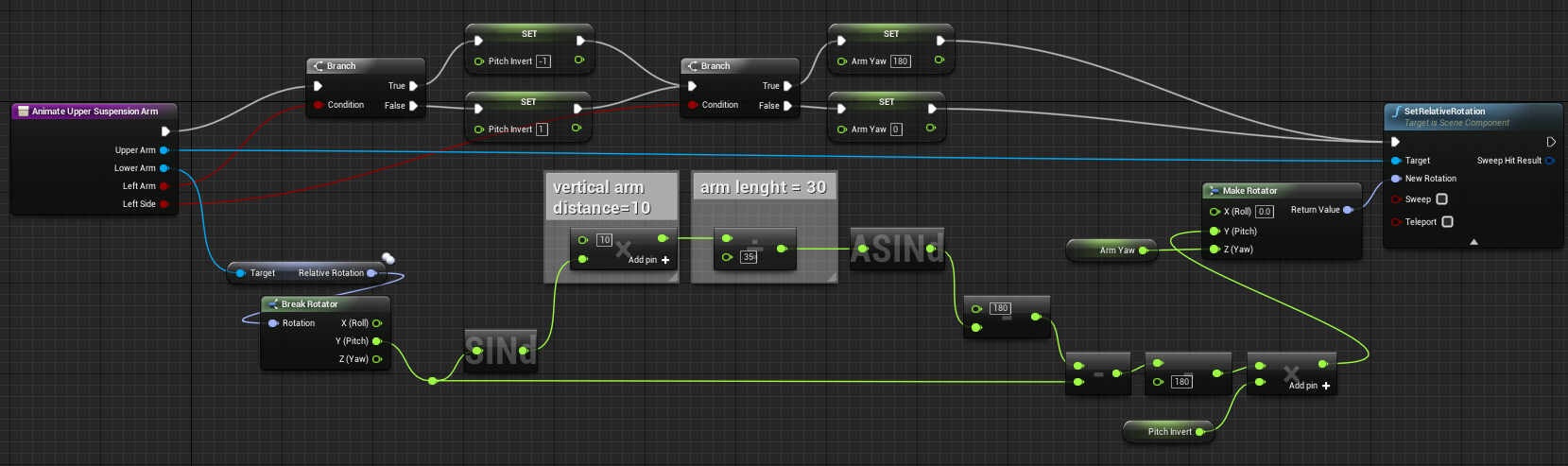Image resolution: width=1568 pixels, height=466 pixels.
Task: Click the Branch icon on the node feeding the Arm Yaw SETs
Action: [693, 66]
